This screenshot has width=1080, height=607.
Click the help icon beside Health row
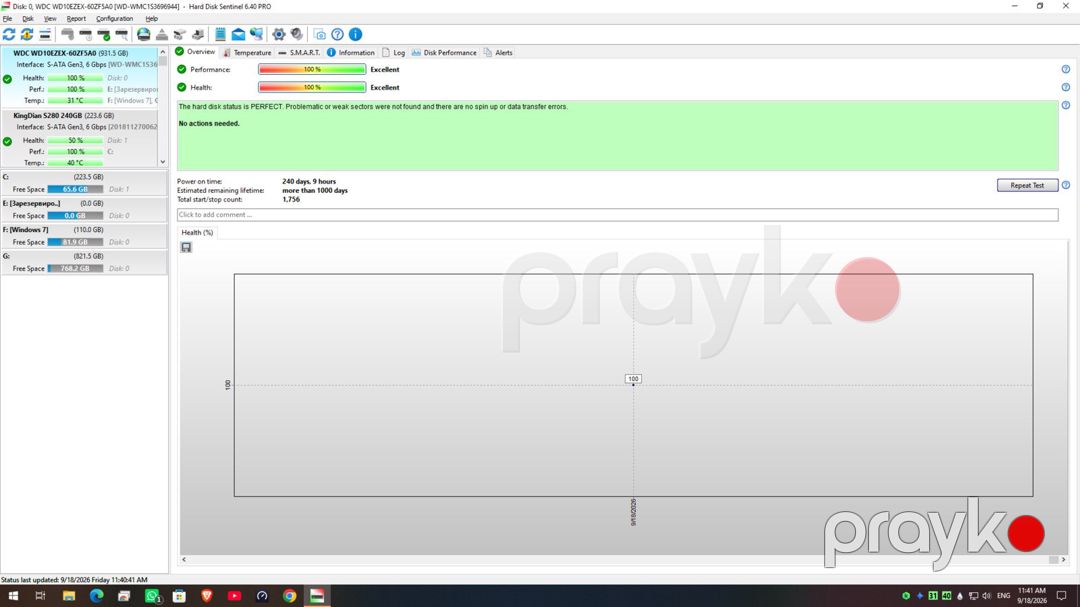pos(1066,88)
